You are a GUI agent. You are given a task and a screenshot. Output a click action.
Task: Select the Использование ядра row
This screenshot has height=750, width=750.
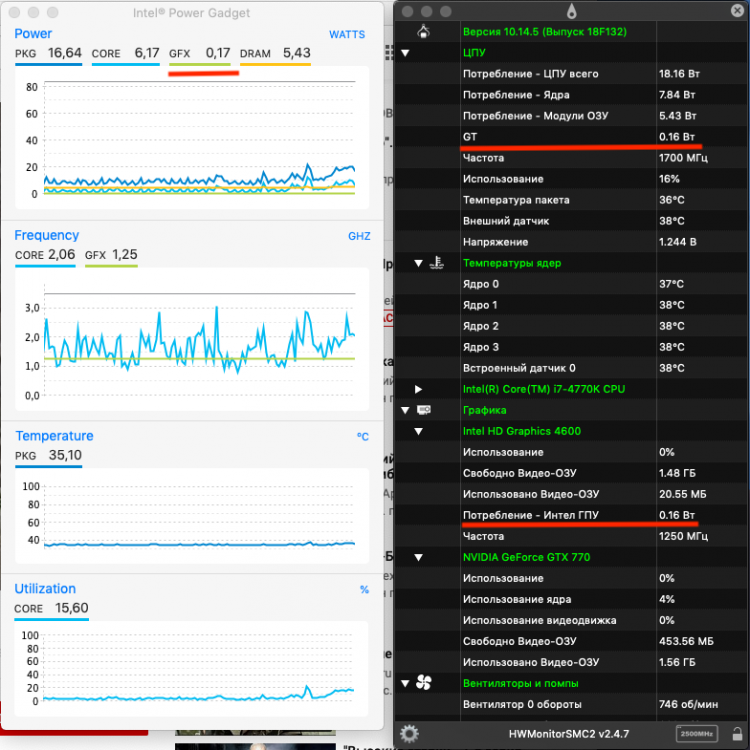tap(572, 599)
